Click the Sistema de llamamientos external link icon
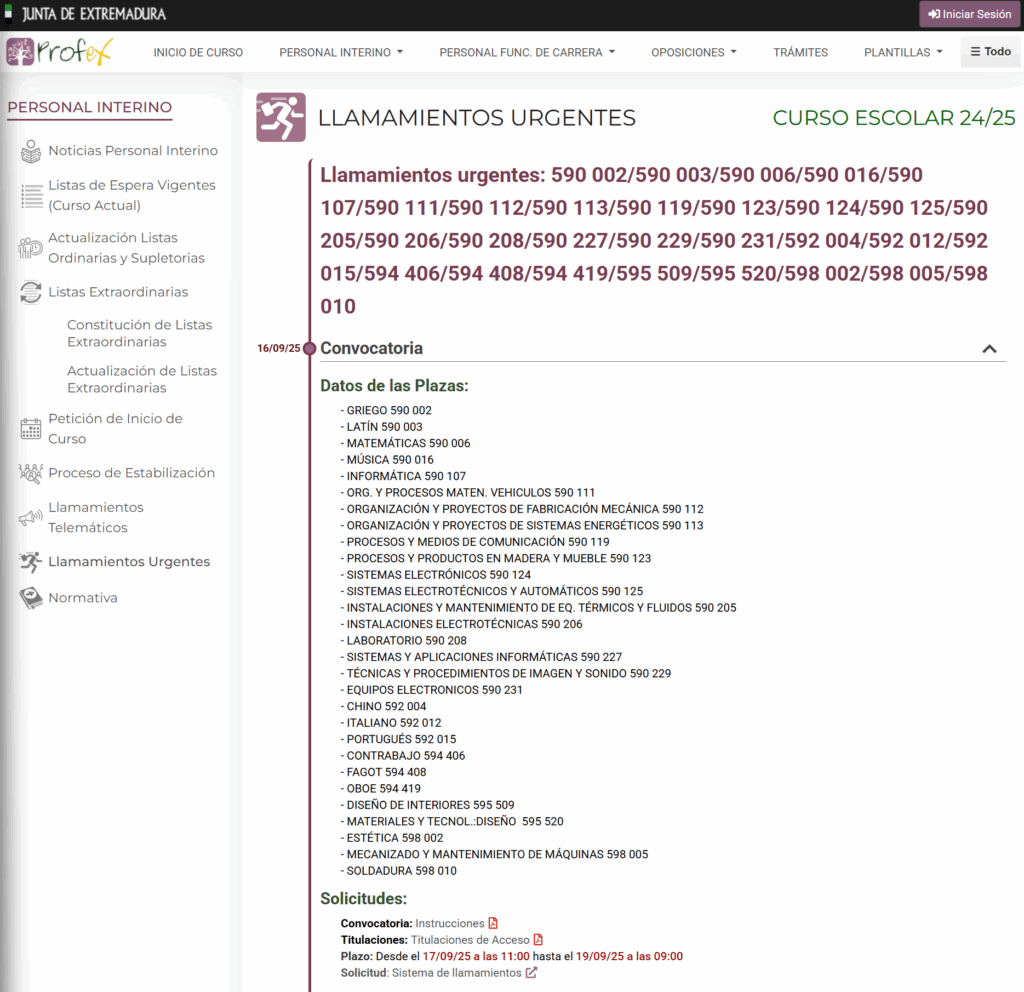1024x992 pixels. [x=531, y=973]
